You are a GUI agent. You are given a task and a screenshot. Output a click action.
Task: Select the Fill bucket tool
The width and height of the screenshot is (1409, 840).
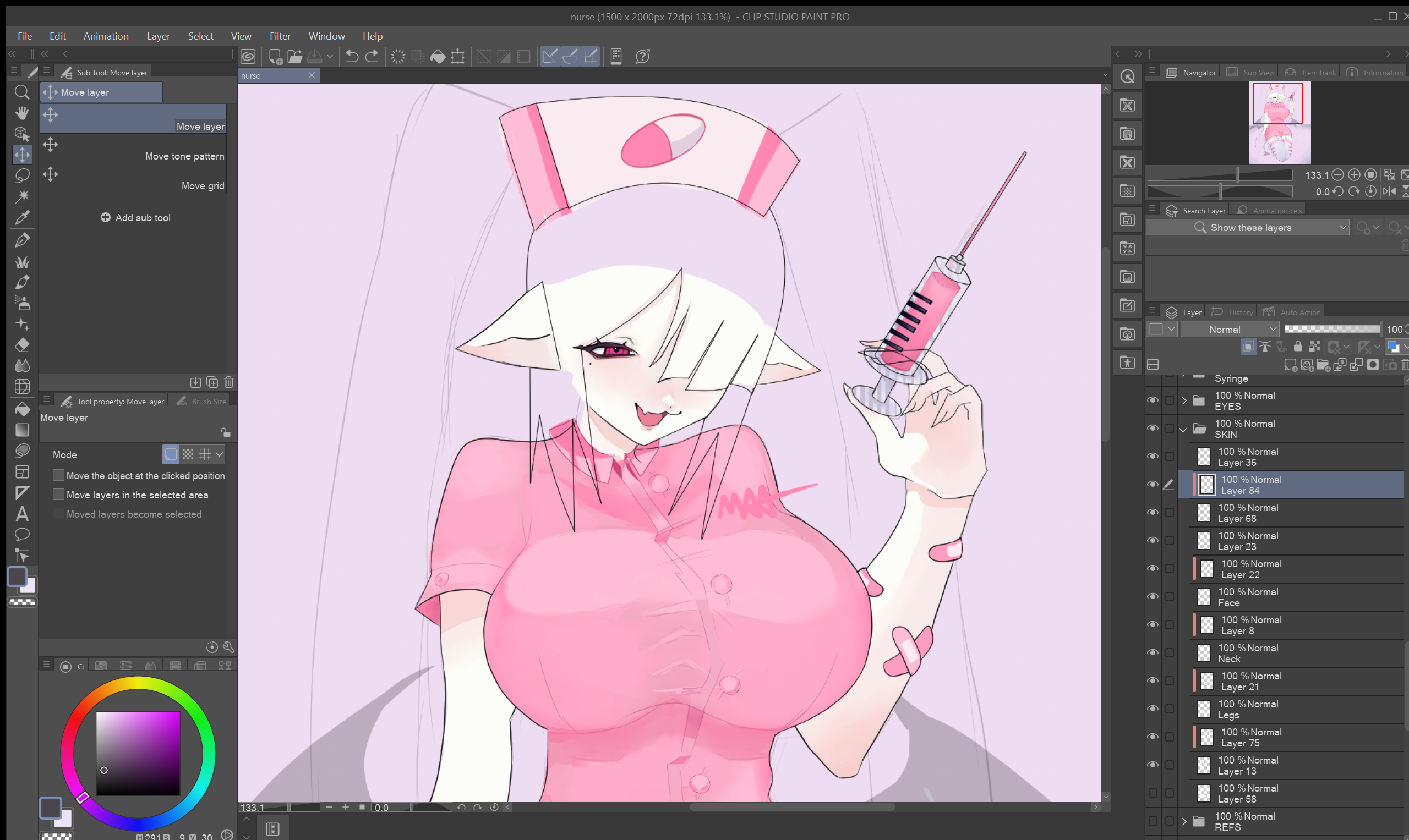point(21,409)
